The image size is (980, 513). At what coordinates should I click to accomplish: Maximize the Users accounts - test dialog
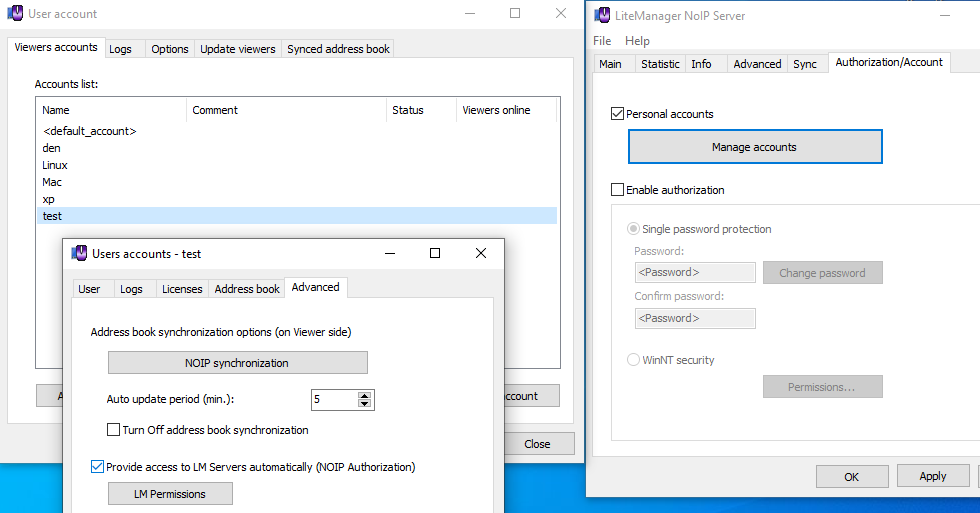coord(435,253)
